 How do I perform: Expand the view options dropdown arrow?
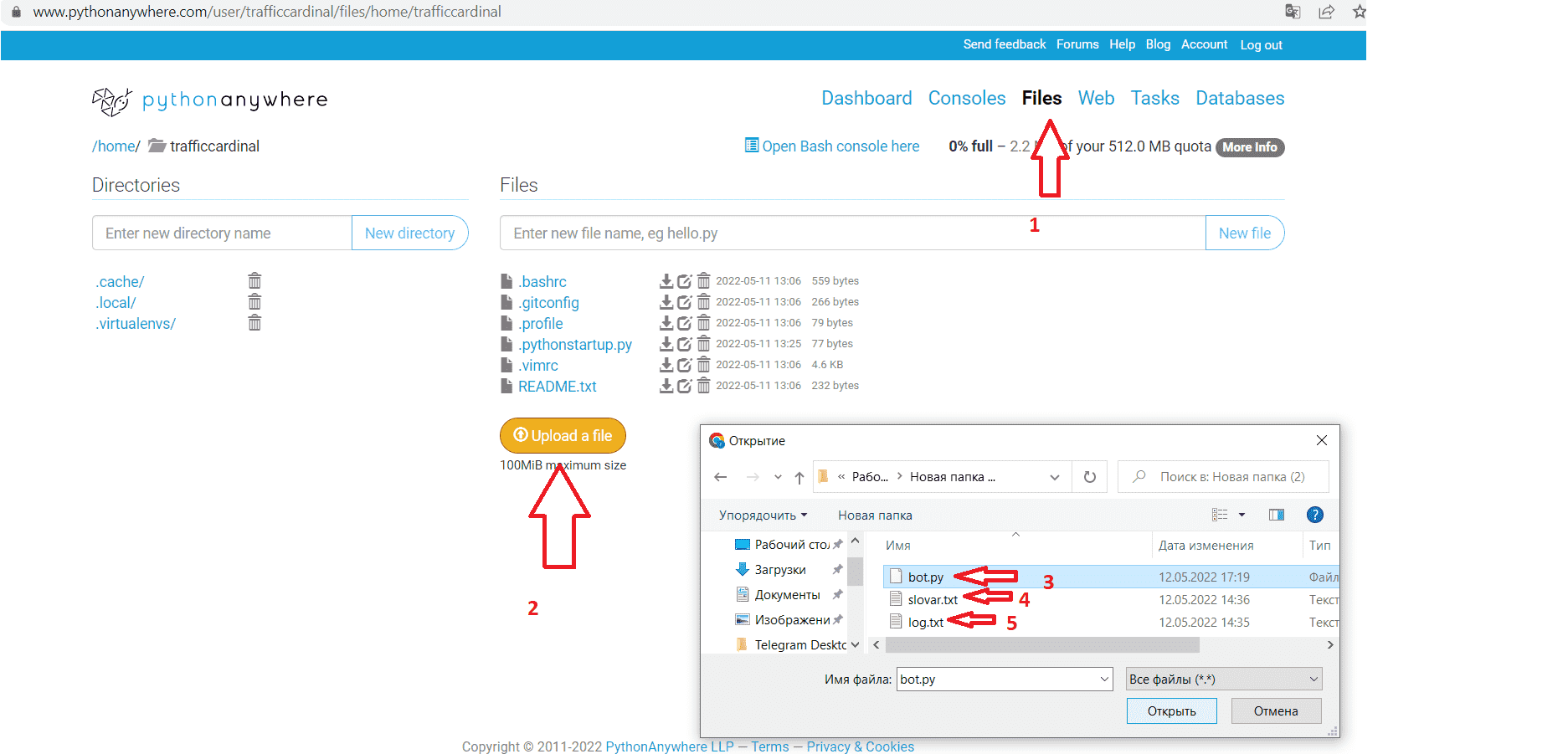coord(1242,515)
